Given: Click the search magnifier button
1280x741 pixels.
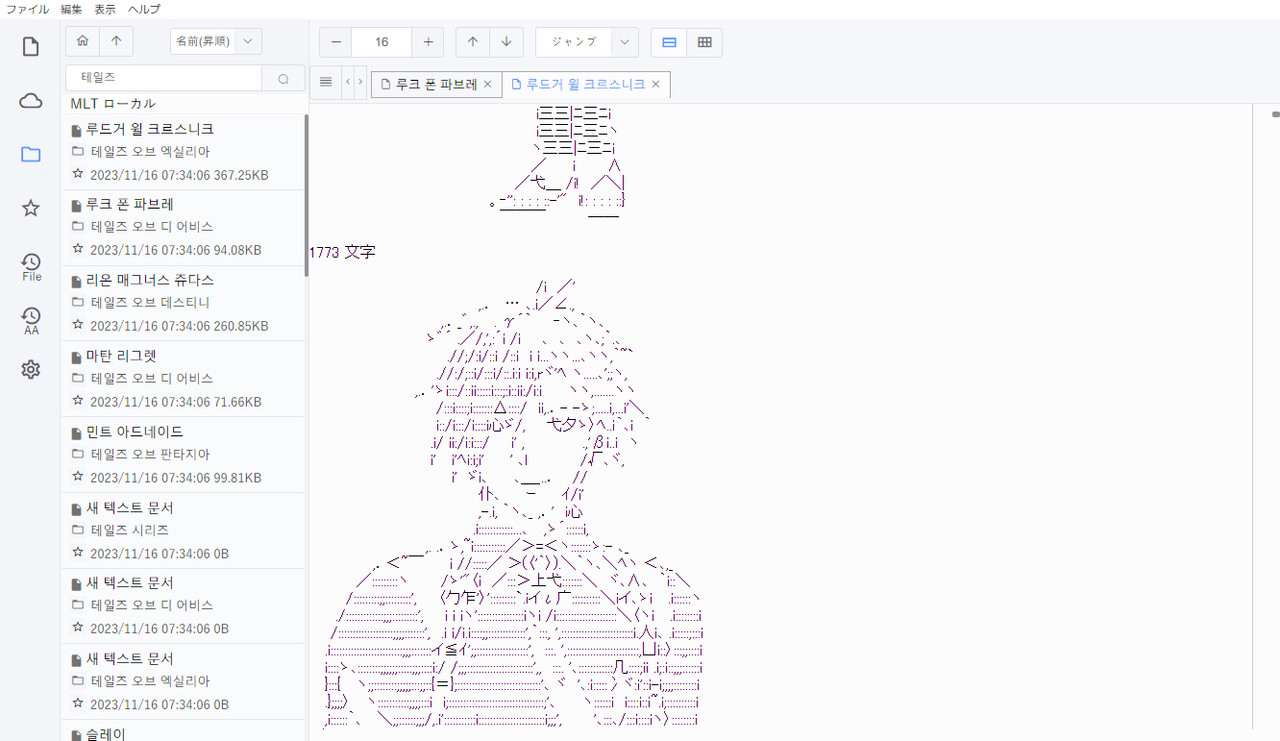Looking at the screenshot, I should [283, 79].
